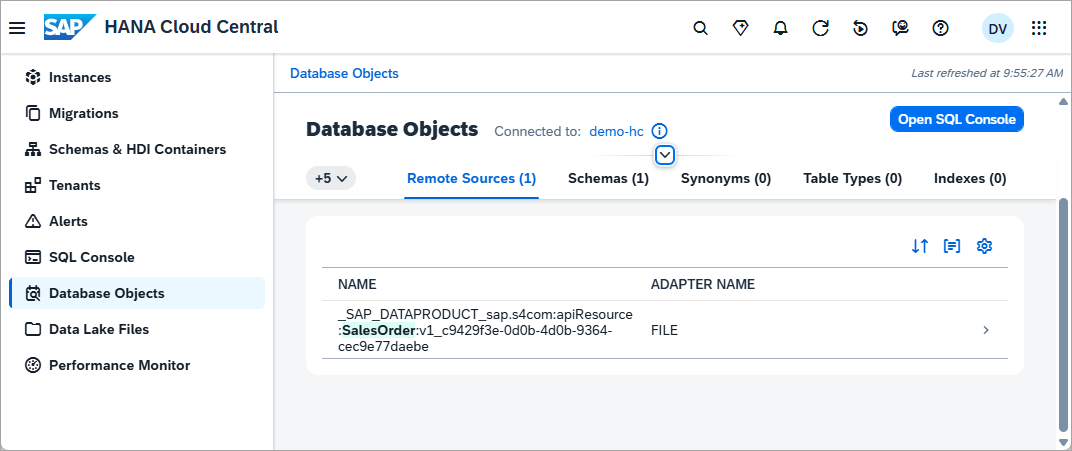Click the FILE adapter name cell

click(665, 331)
